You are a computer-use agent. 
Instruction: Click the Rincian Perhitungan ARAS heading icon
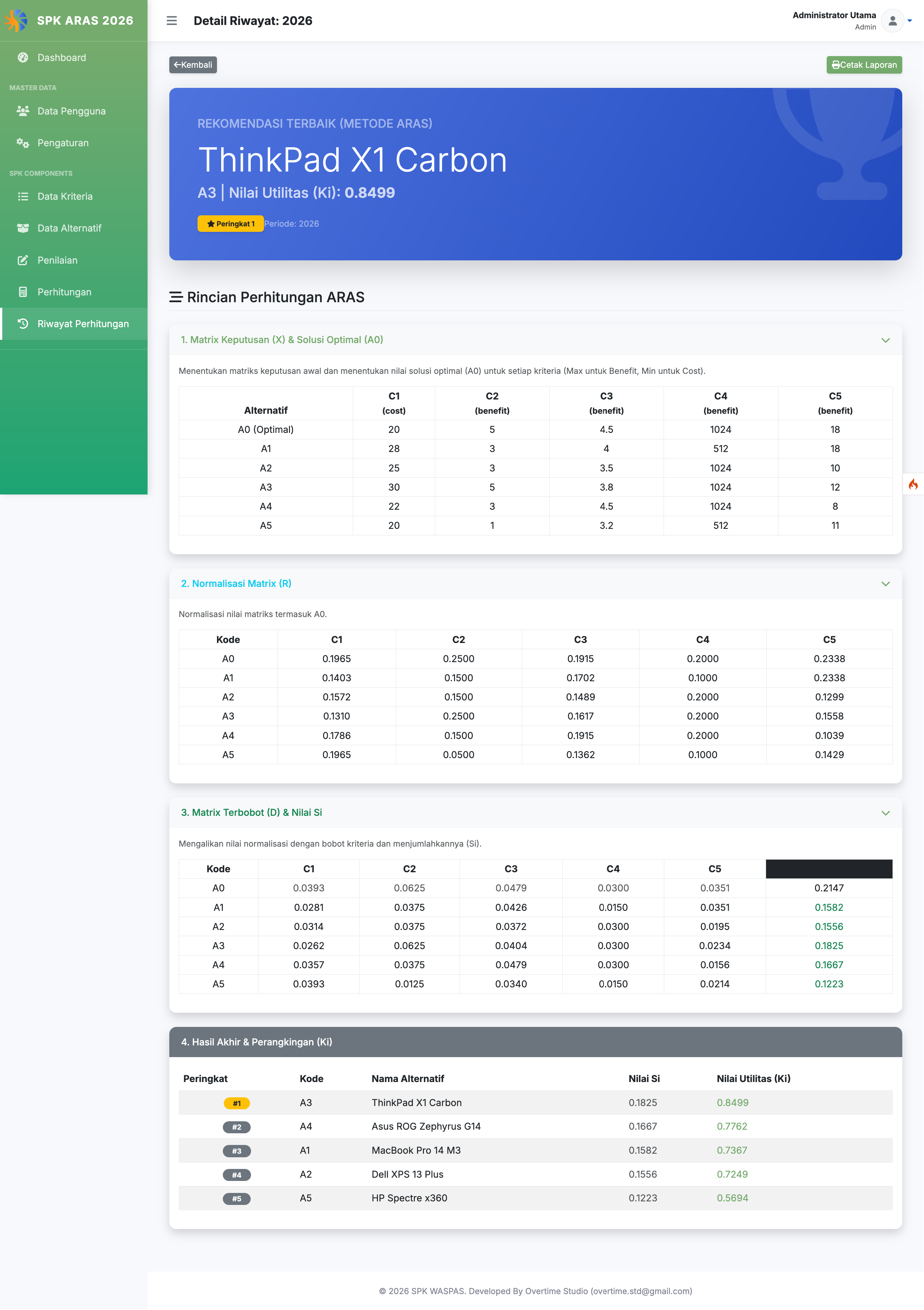[x=176, y=297]
